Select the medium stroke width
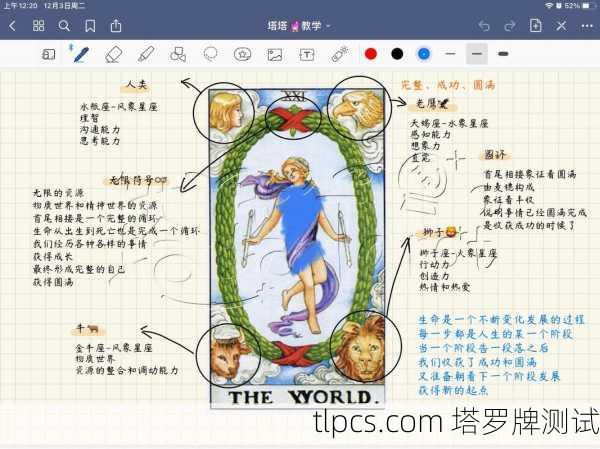 point(476,54)
